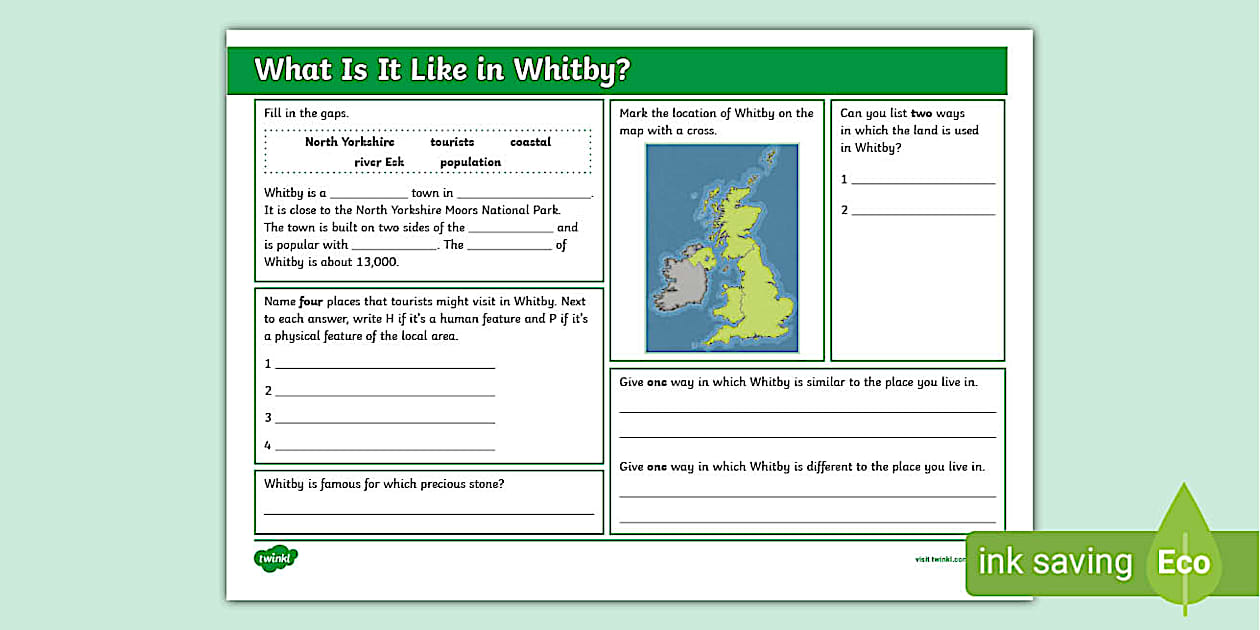Click answer line 1 for tourist places
Image resolution: width=1260 pixels, height=630 pixels.
point(385,366)
